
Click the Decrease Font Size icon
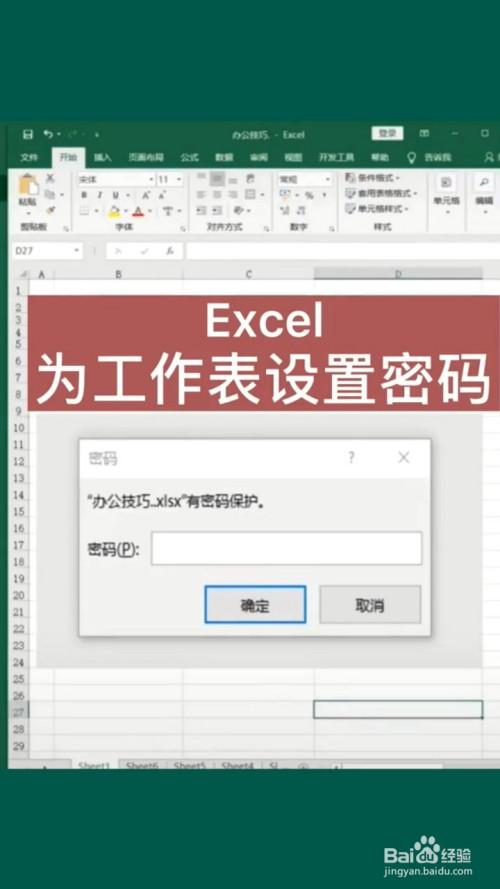tap(162, 195)
